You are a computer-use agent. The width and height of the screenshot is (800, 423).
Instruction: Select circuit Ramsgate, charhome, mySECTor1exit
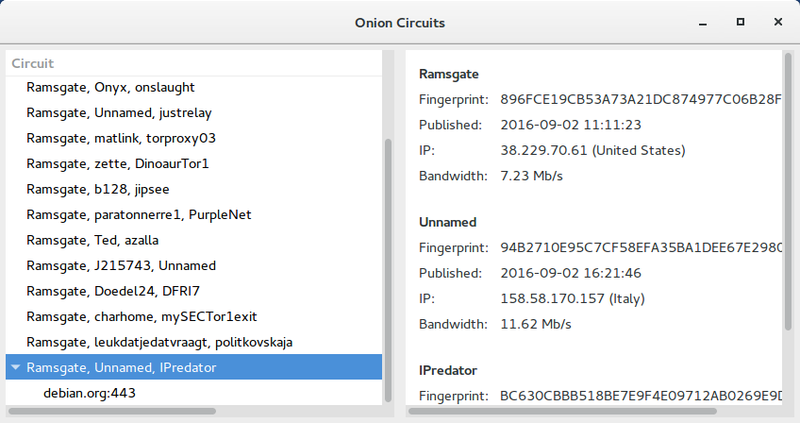[142, 316]
